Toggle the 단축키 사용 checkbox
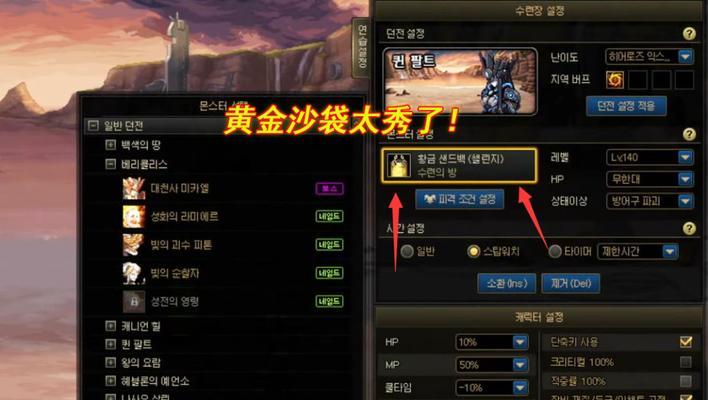 pyautogui.click(x=686, y=342)
